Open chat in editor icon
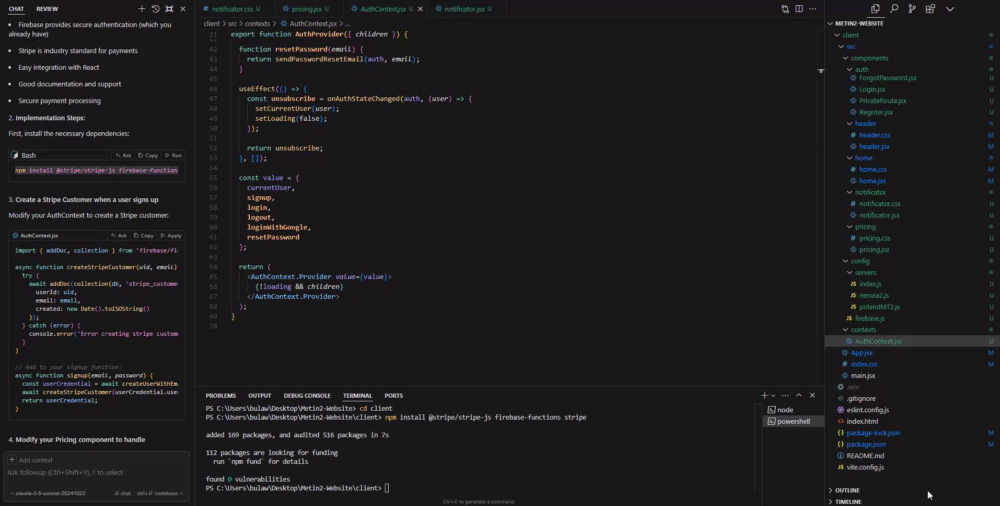Viewport: 1000px width, 506px height. [x=169, y=9]
